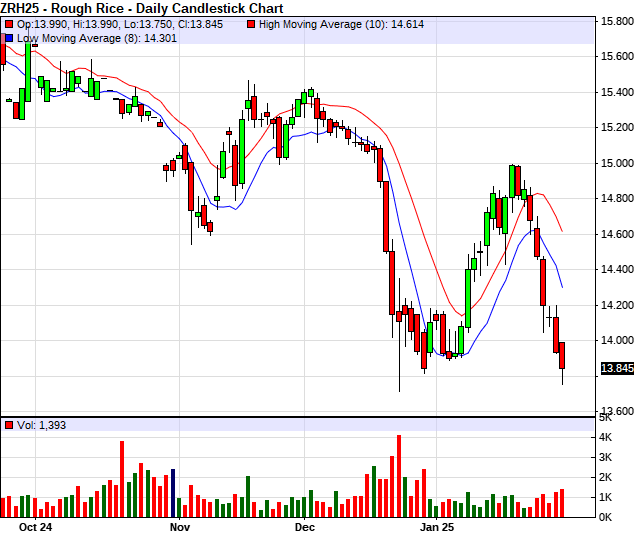Select the Jan 25 date label
Screen dimensions: 640x536
[x=437, y=525]
